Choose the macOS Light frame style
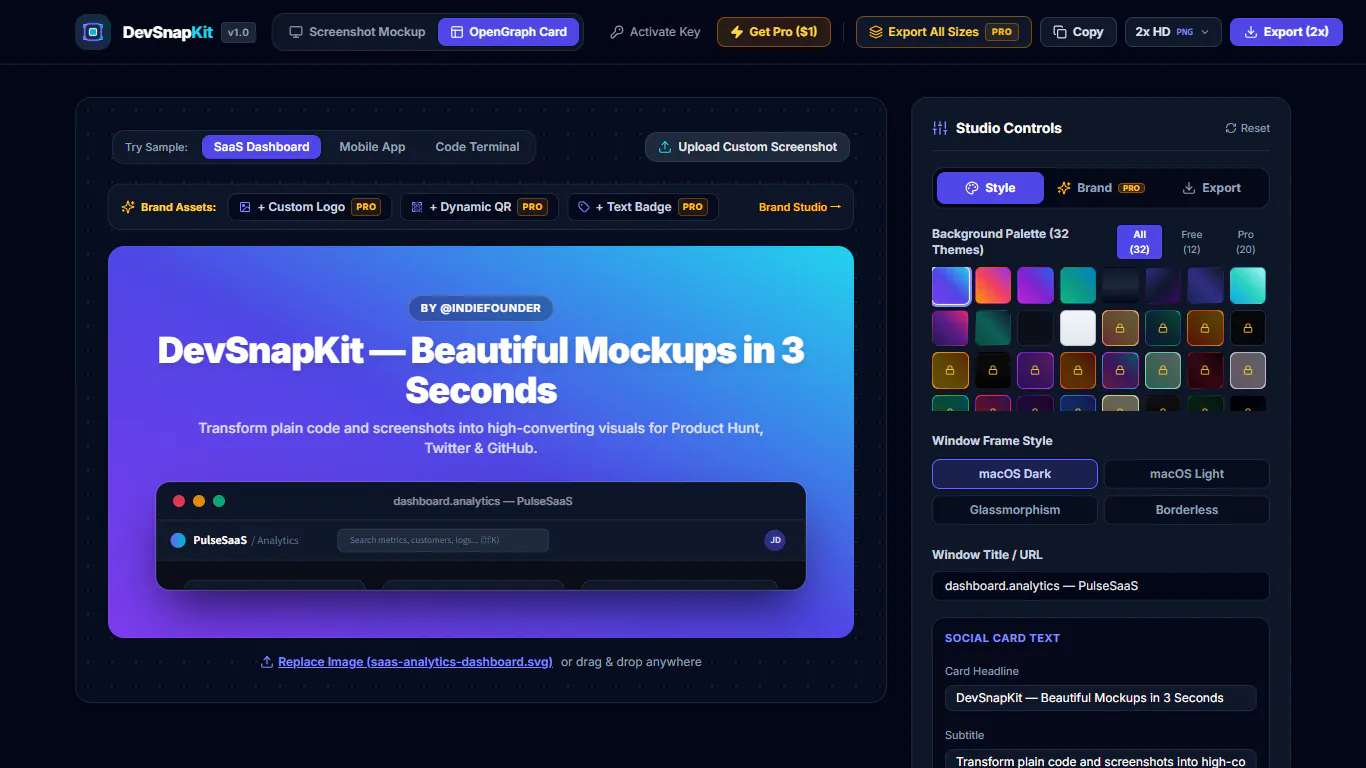The image size is (1366, 768). pos(1187,474)
